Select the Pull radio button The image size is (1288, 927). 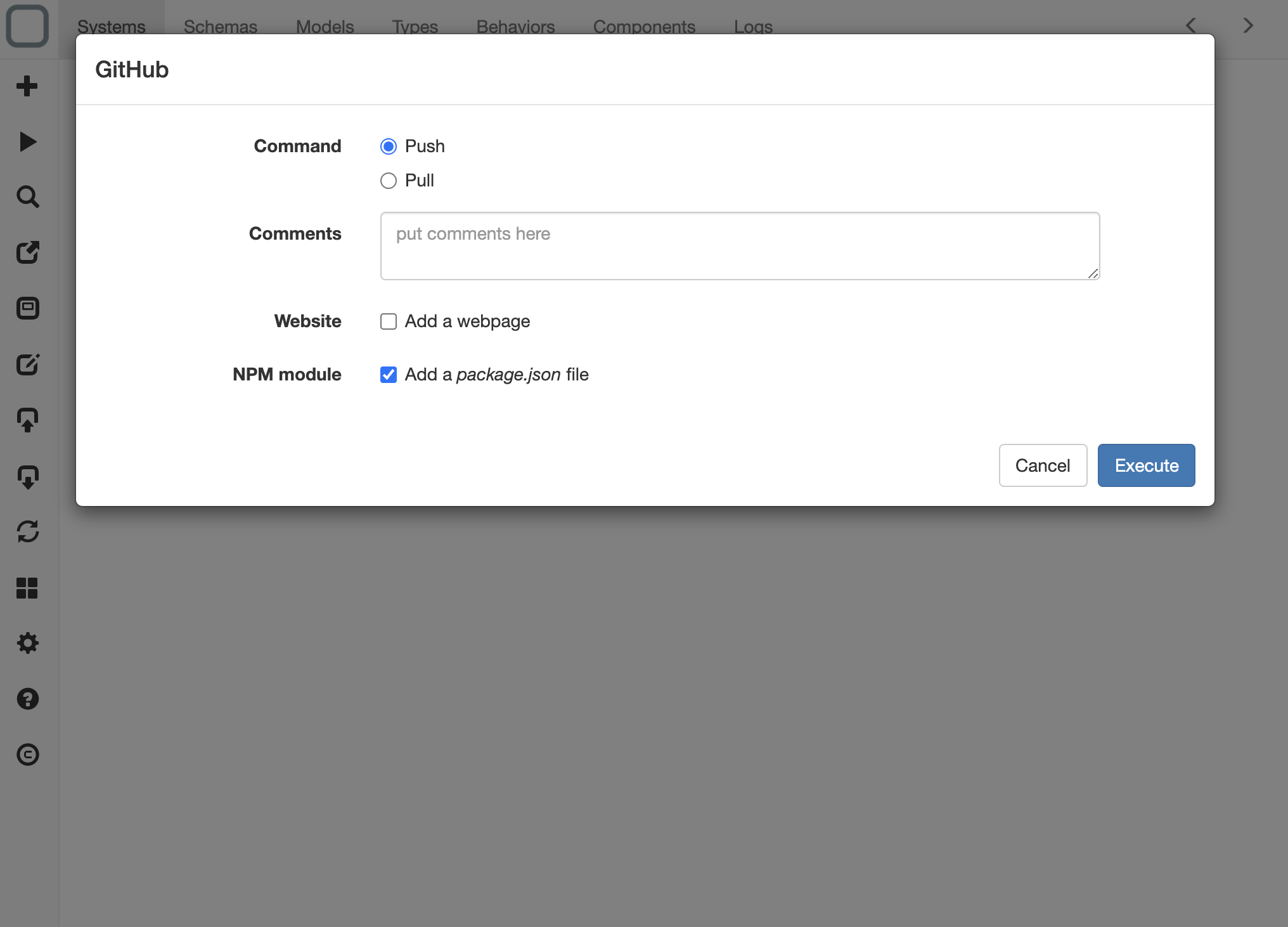[389, 181]
